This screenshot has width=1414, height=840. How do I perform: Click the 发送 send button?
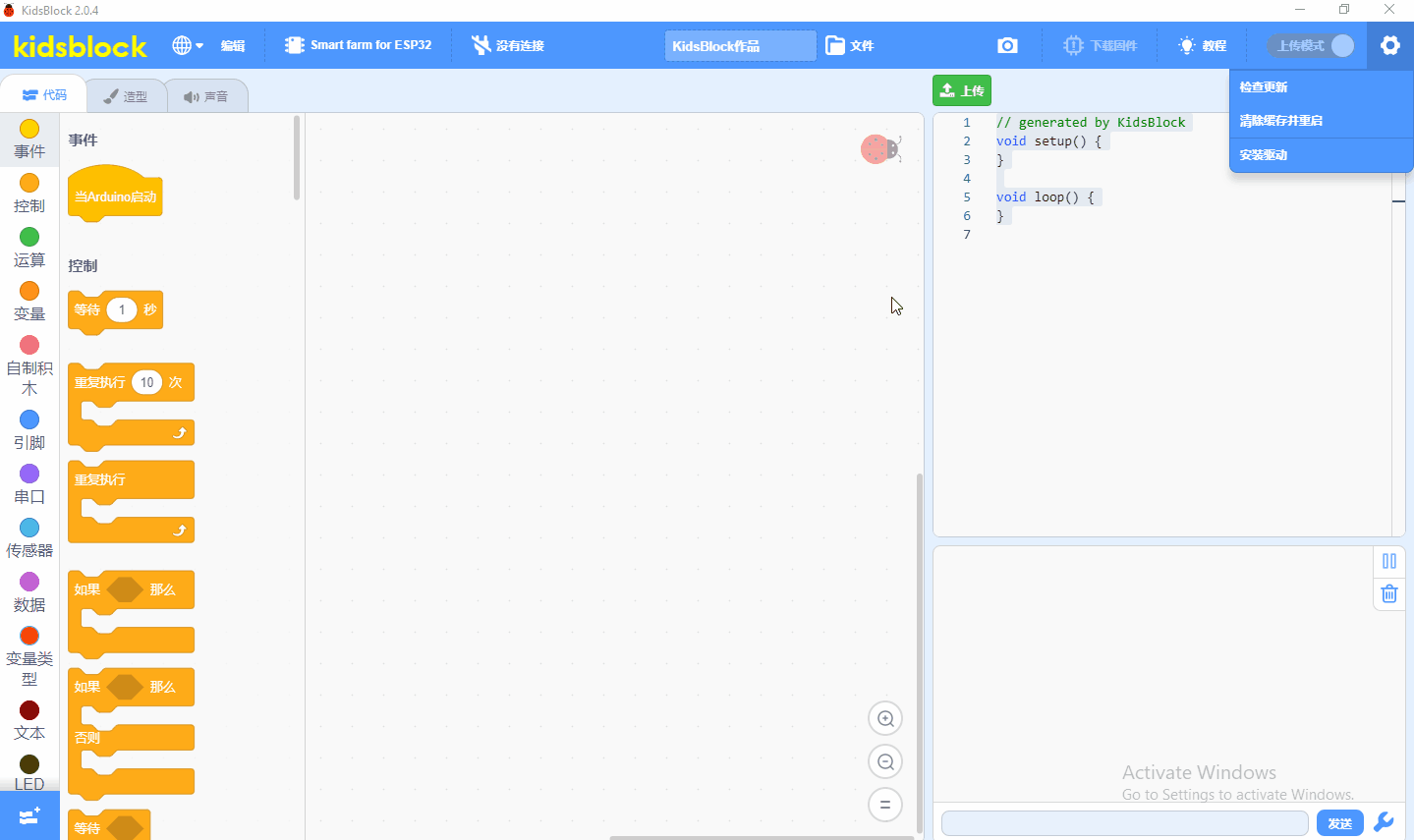[x=1340, y=823]
